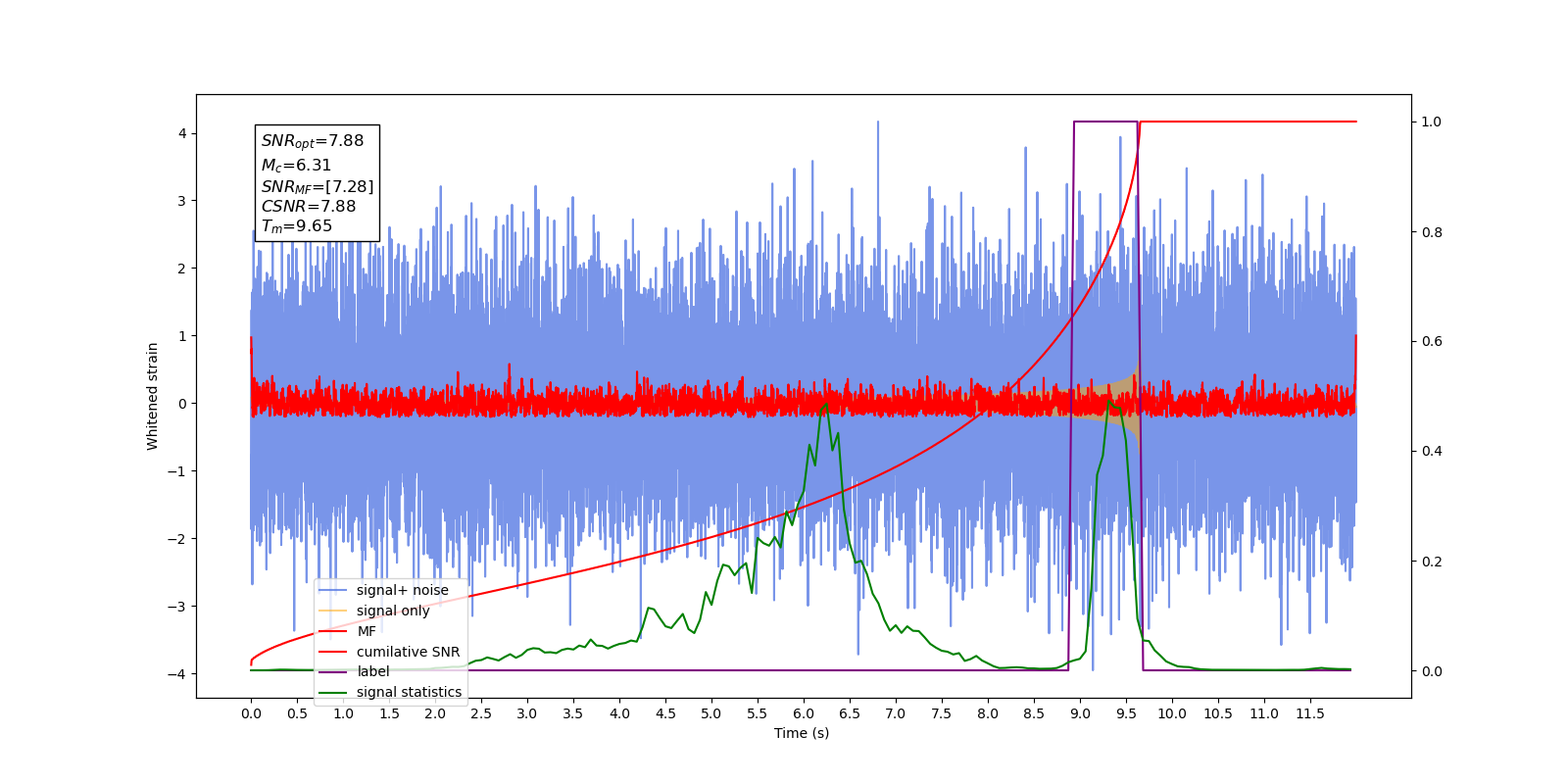Image resolution: width=1568 pixels, height=784 pixels.
Task: Click the 4.0 x-axis tick label
Action: (619, 713)
